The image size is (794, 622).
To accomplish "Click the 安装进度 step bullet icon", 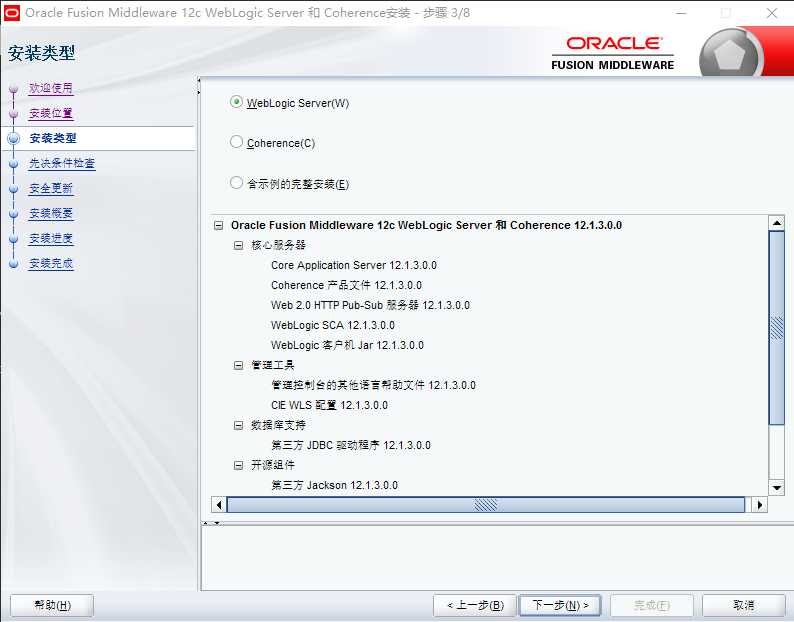I will [14, 239].
